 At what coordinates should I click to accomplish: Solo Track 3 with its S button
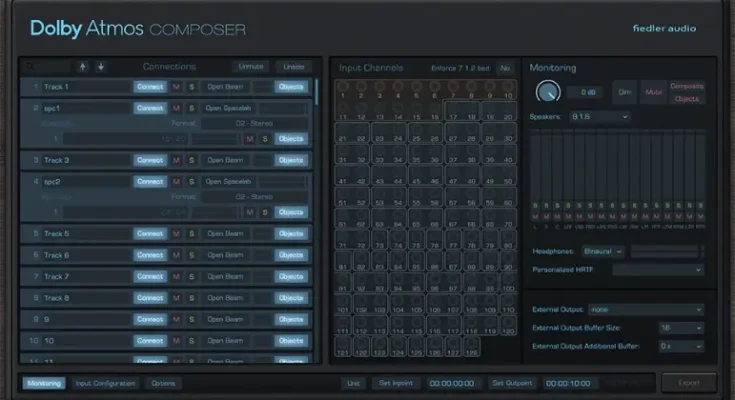point(191,160)
